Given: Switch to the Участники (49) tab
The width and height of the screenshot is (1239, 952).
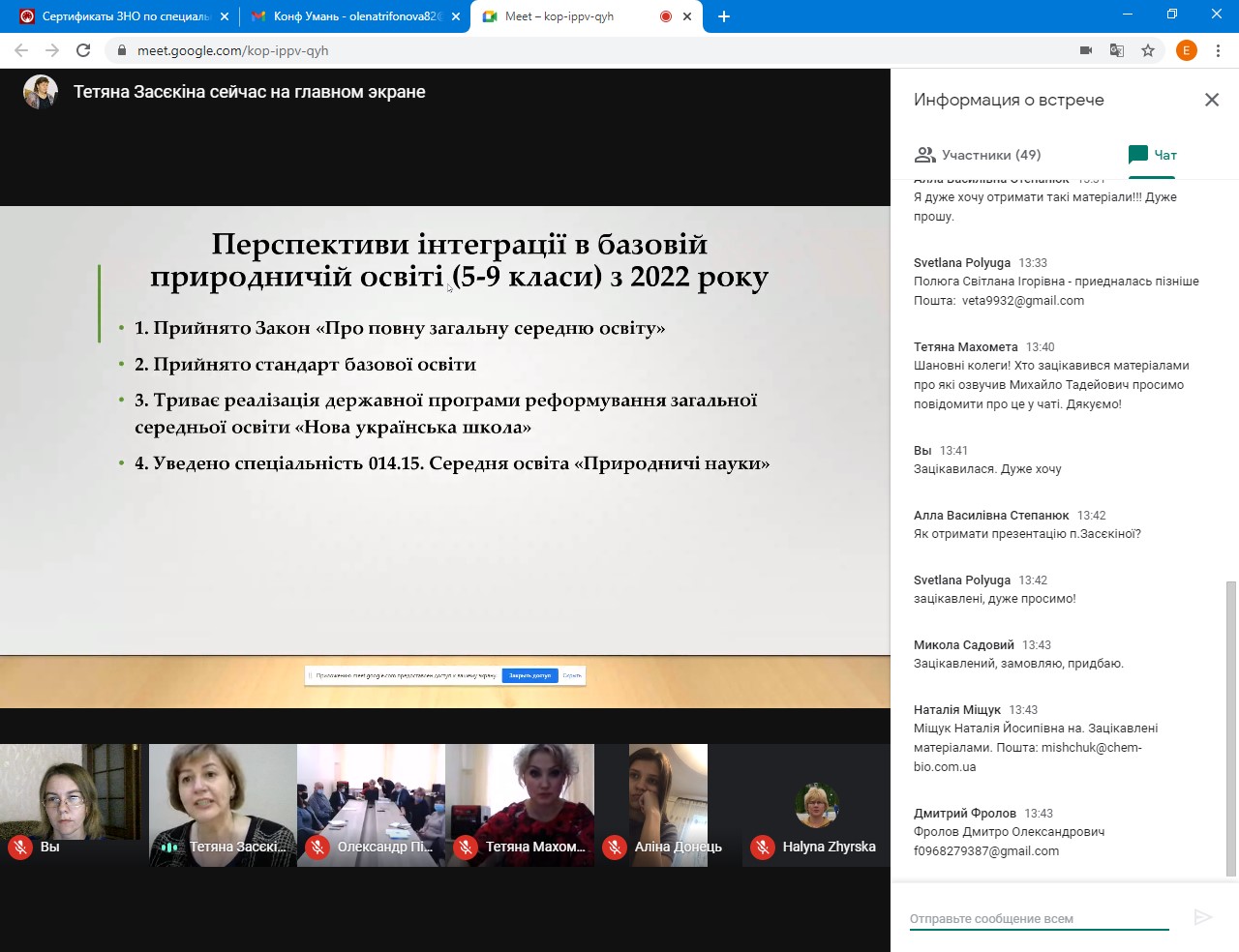Looking at the screenshot, I should click(978, 155).
